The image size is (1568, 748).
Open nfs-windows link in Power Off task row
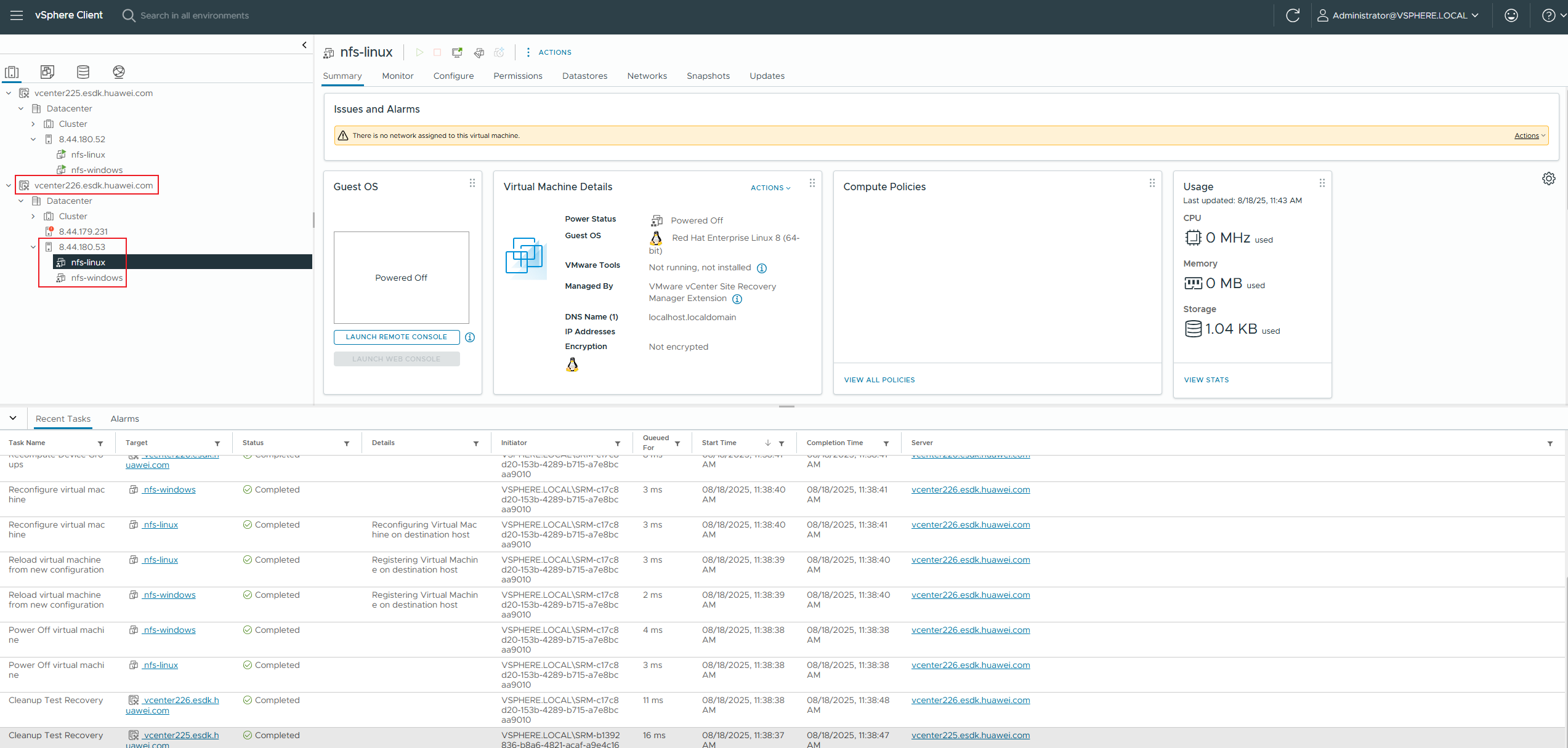point(169,630)
